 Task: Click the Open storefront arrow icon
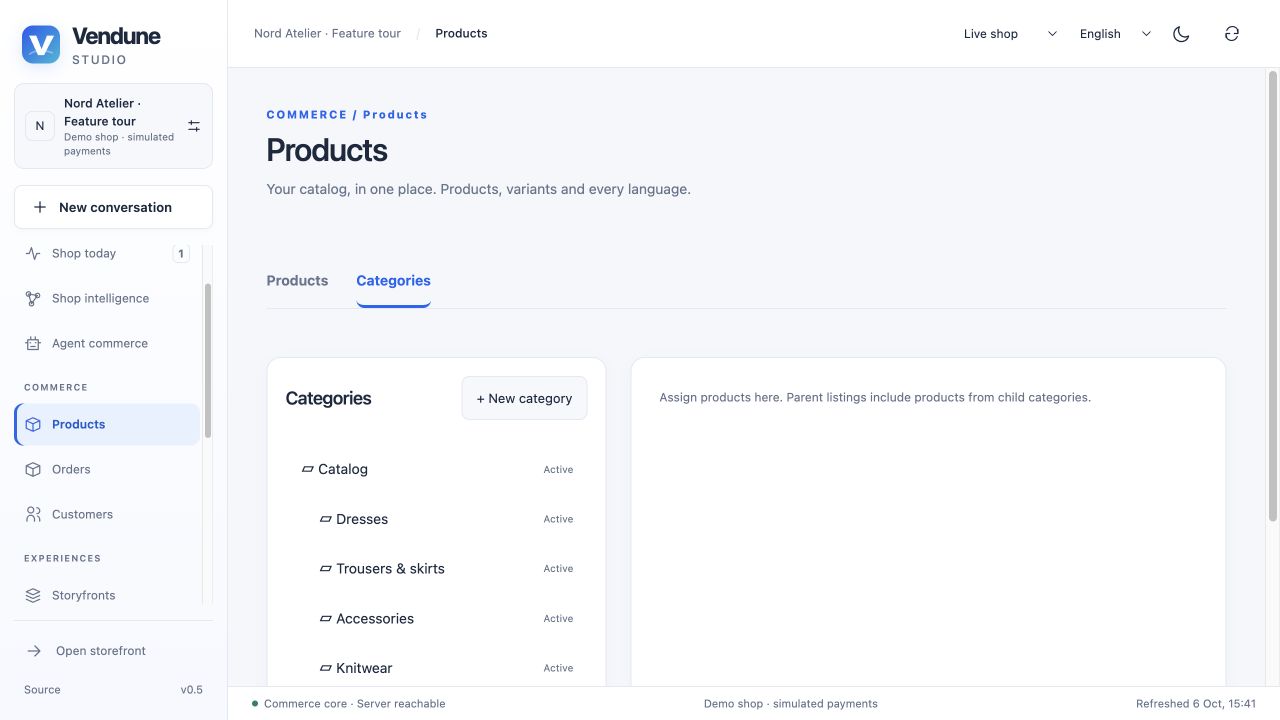[x=34, y=651]
